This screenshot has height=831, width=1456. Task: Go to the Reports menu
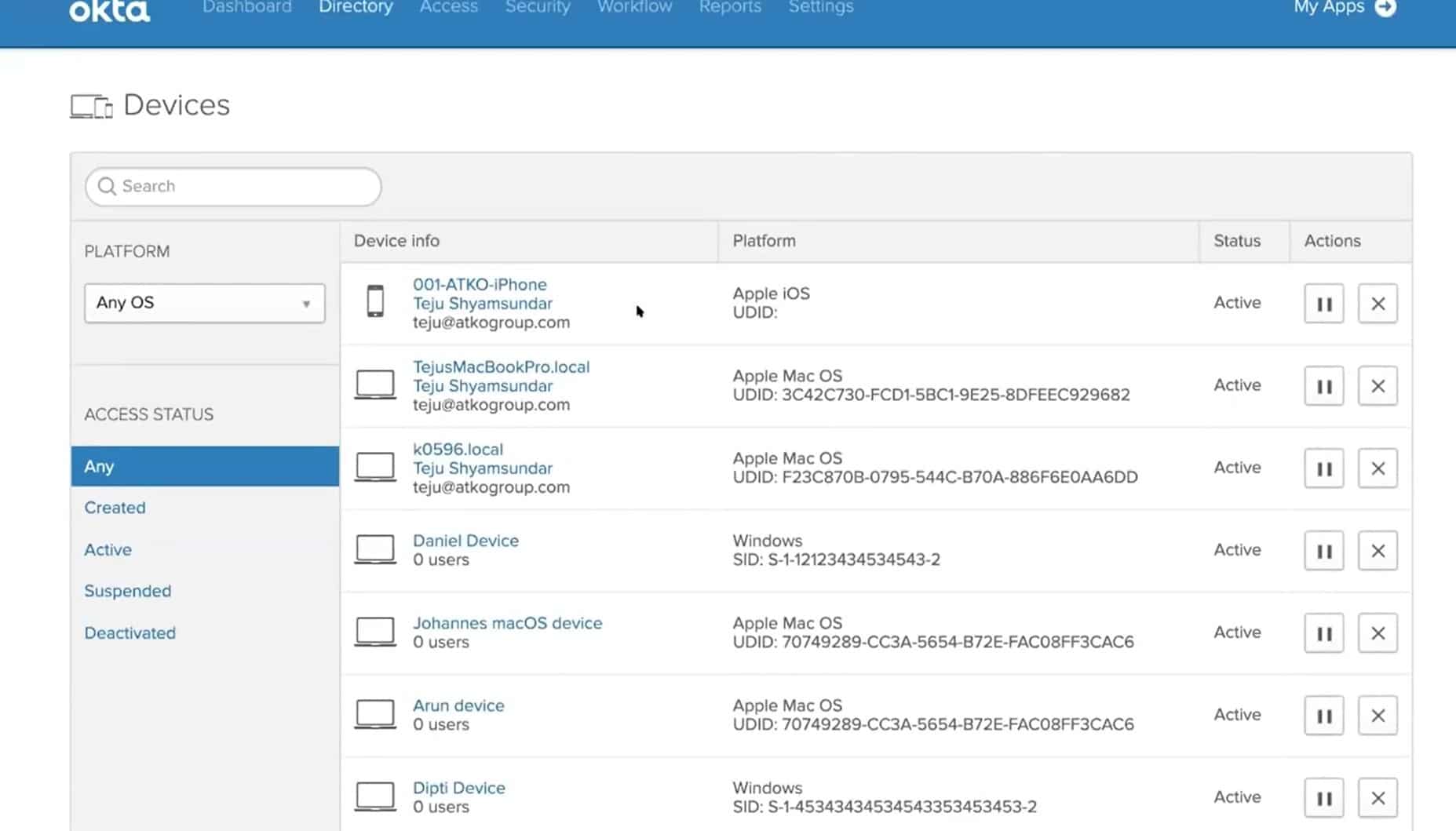(x=730, y=8)
